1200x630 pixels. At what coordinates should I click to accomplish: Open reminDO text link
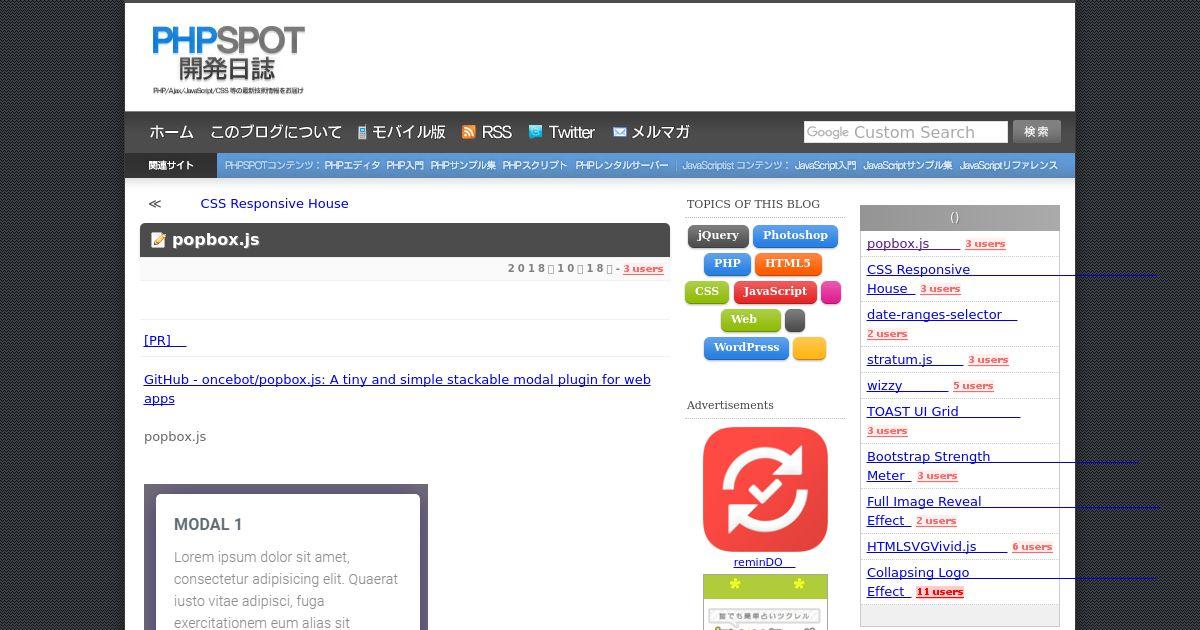click(764, 563)
